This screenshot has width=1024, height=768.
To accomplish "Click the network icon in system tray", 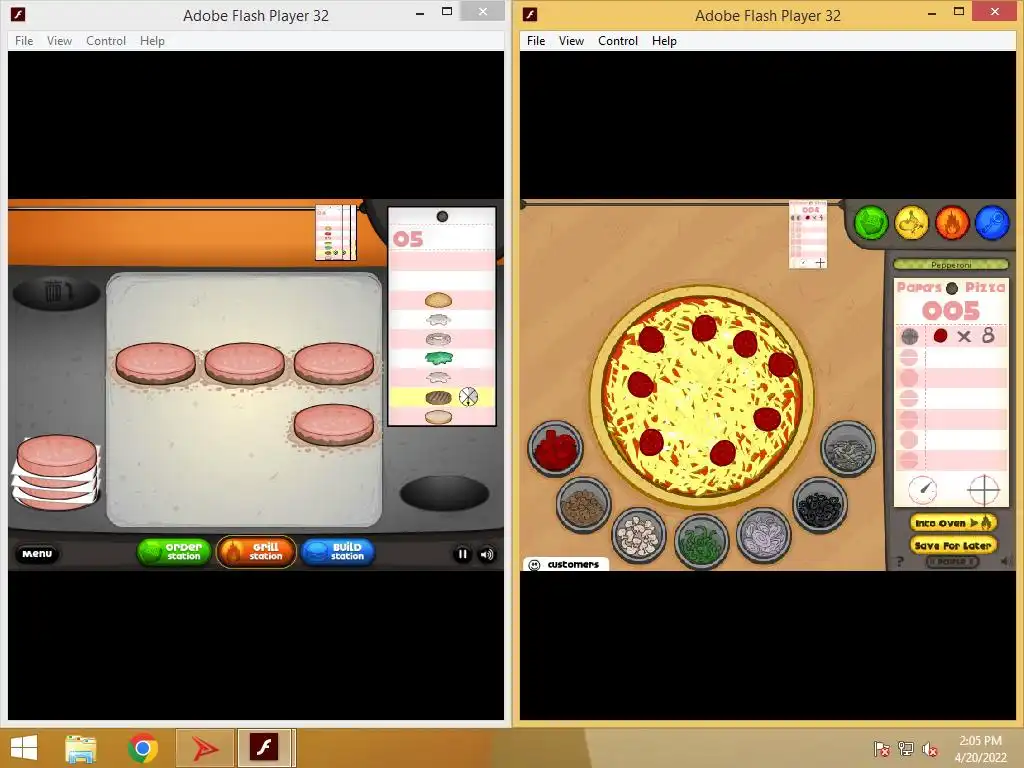I will coord(906,749).
